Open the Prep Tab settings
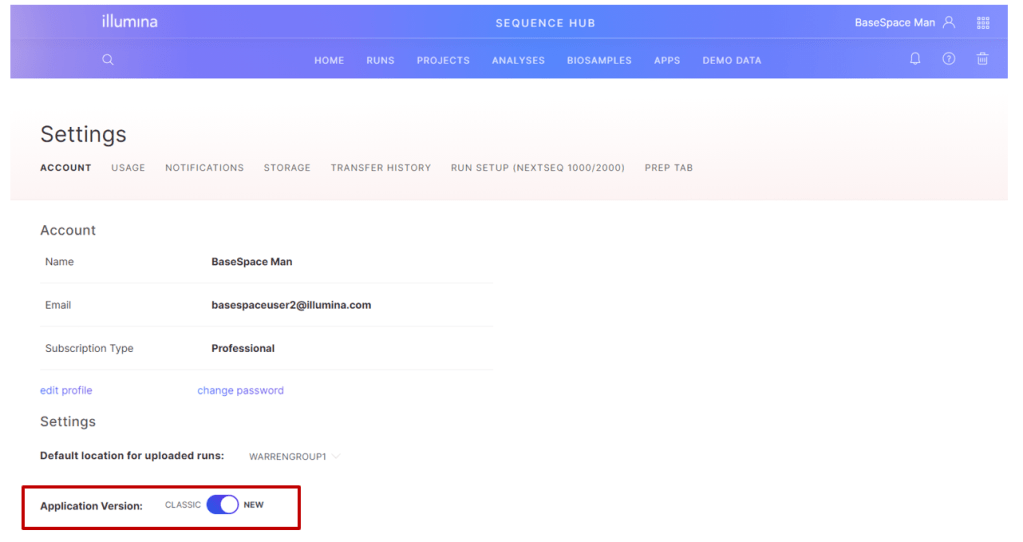This screenshot has width=1023, height=542. [669, 168]
